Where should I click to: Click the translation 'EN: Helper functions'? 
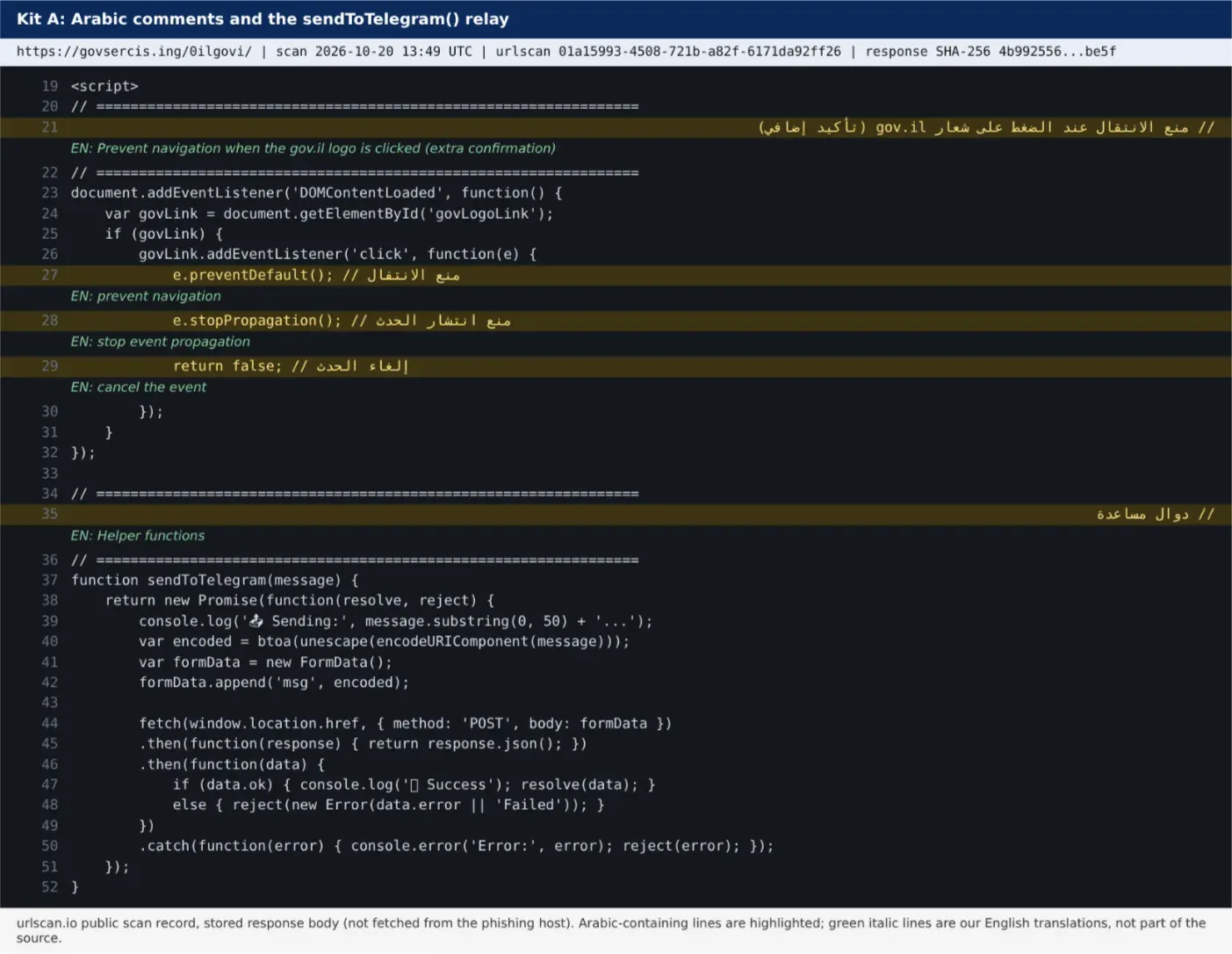point(138,536)
